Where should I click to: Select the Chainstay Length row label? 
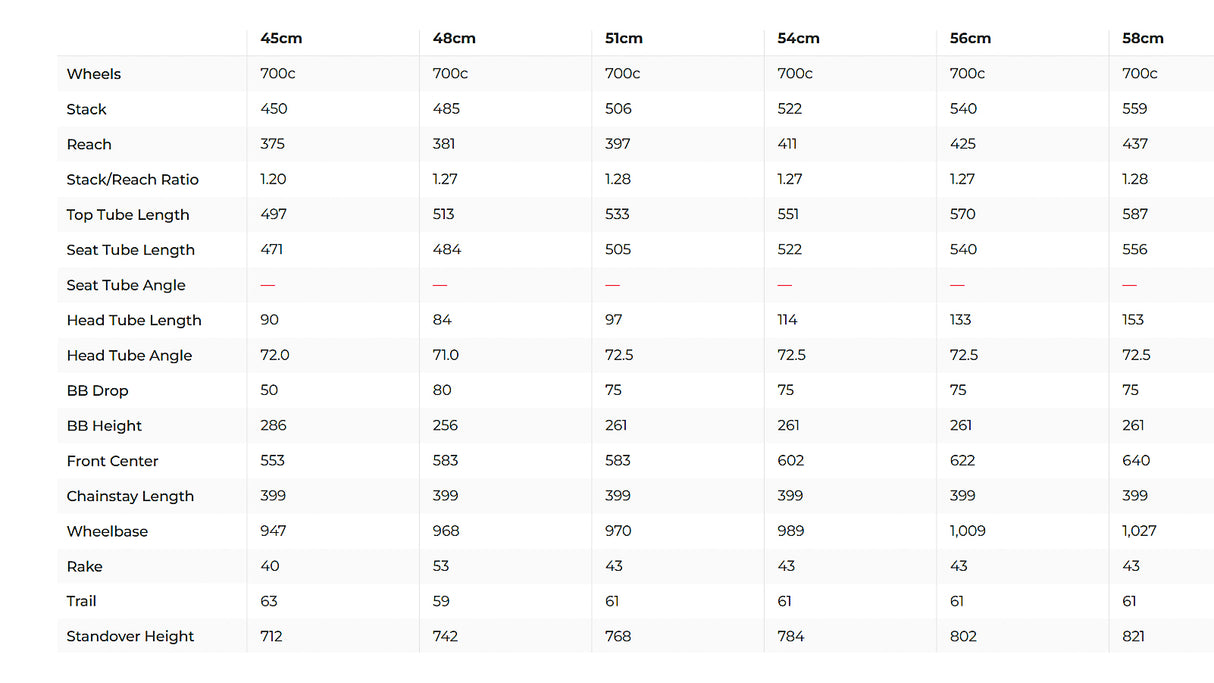tap(130, 496)
